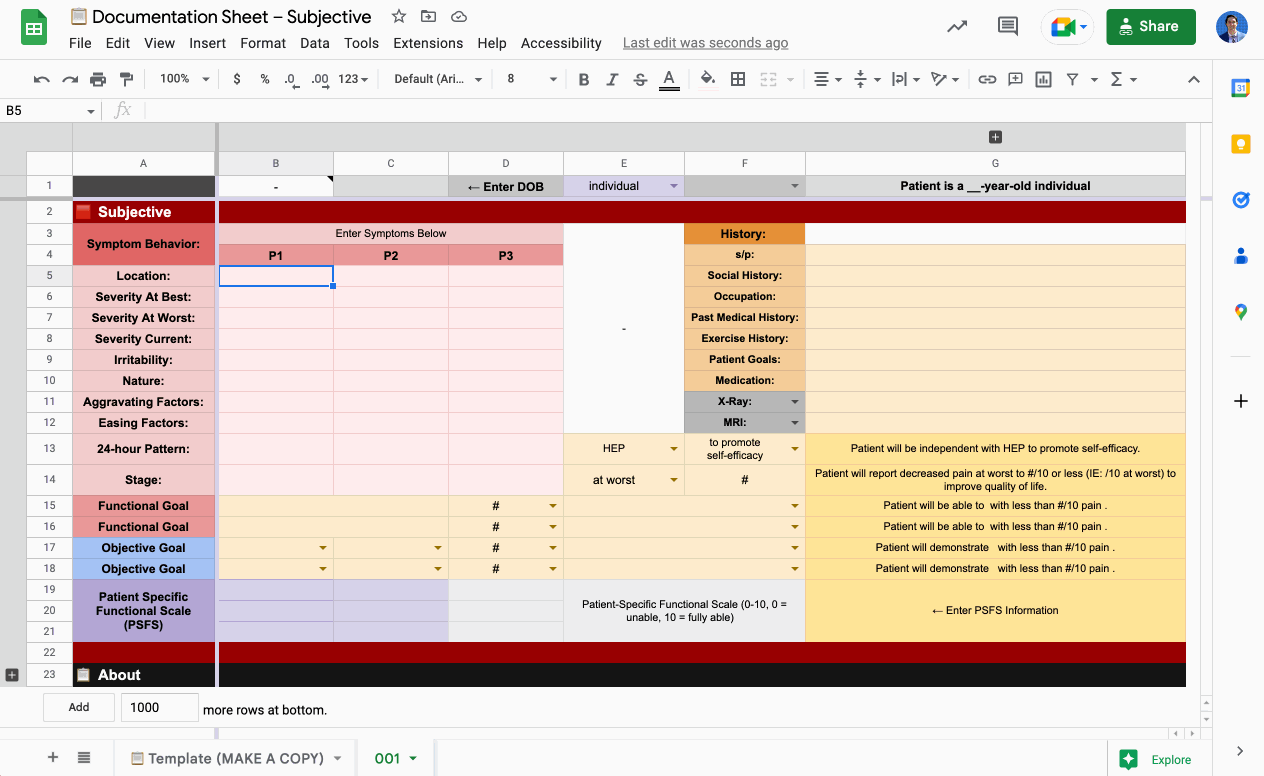Open the Insert menu

click(208, 43)
